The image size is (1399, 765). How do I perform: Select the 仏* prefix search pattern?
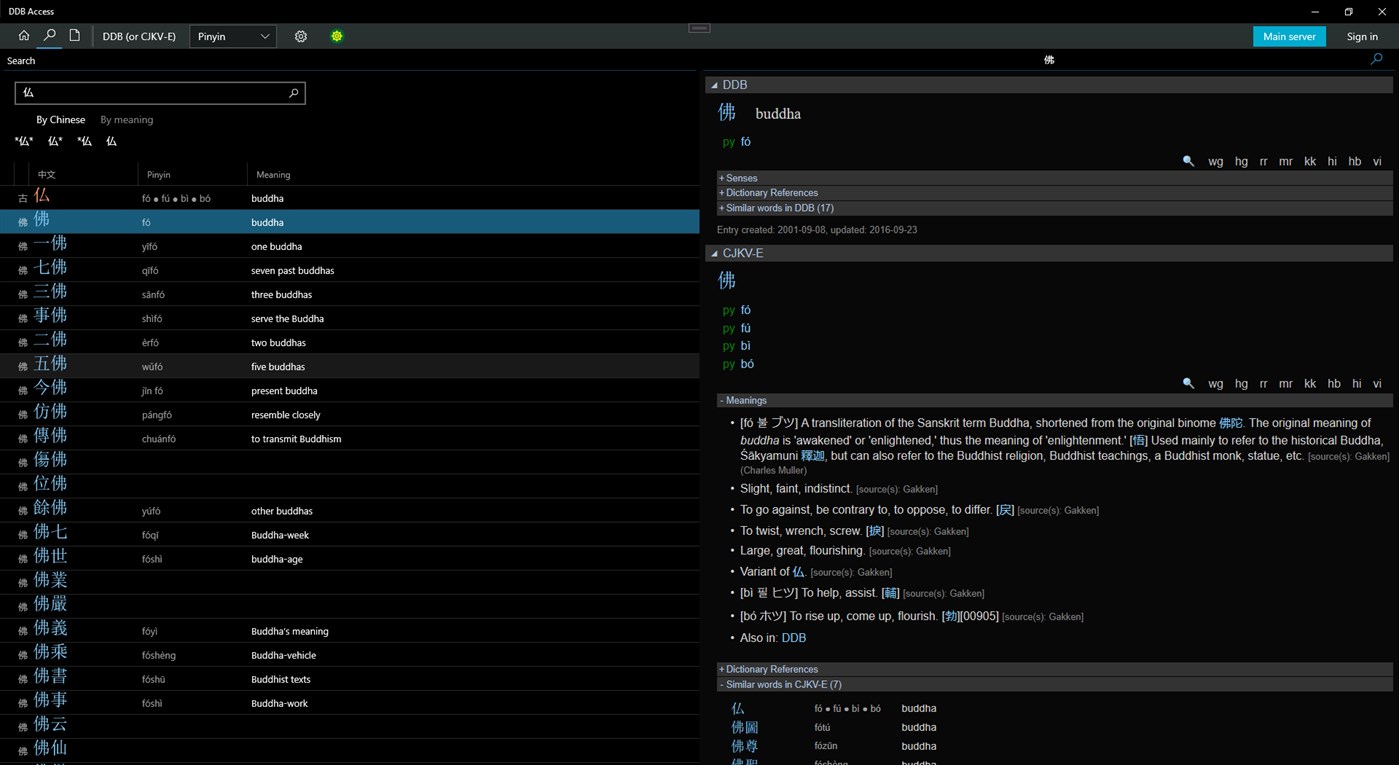pyautogui.click(x=56, y=141)
